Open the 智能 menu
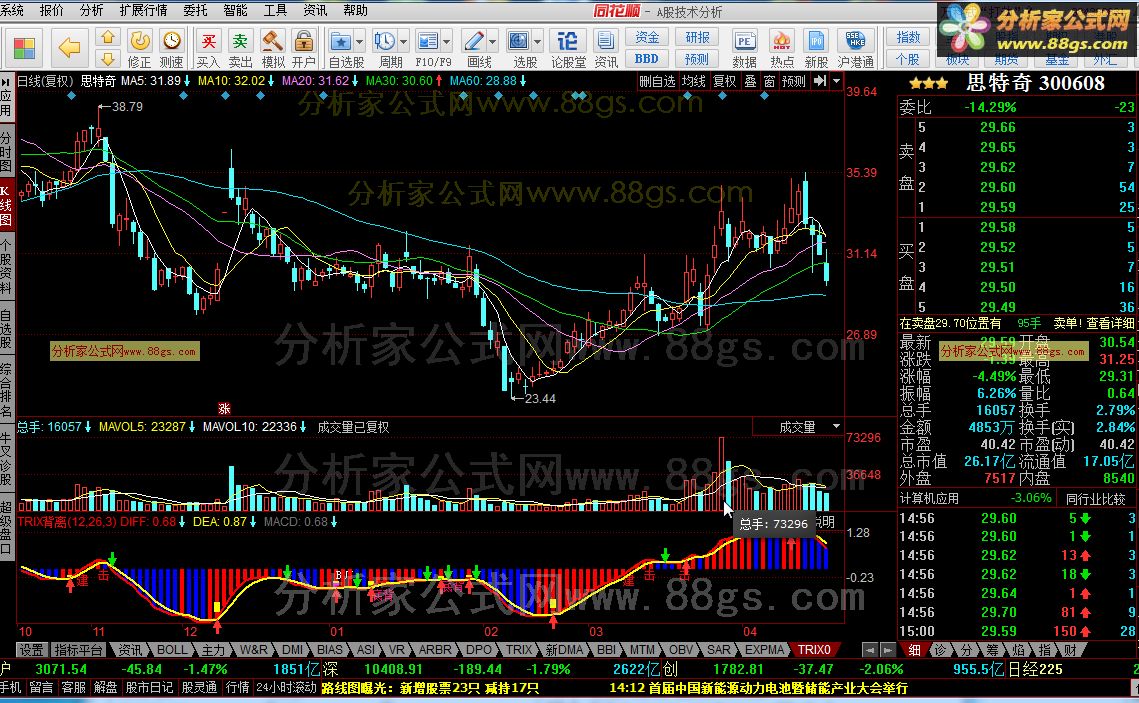Image resolution: width=1139 pixels, height=703 pixels. (235, 10)
